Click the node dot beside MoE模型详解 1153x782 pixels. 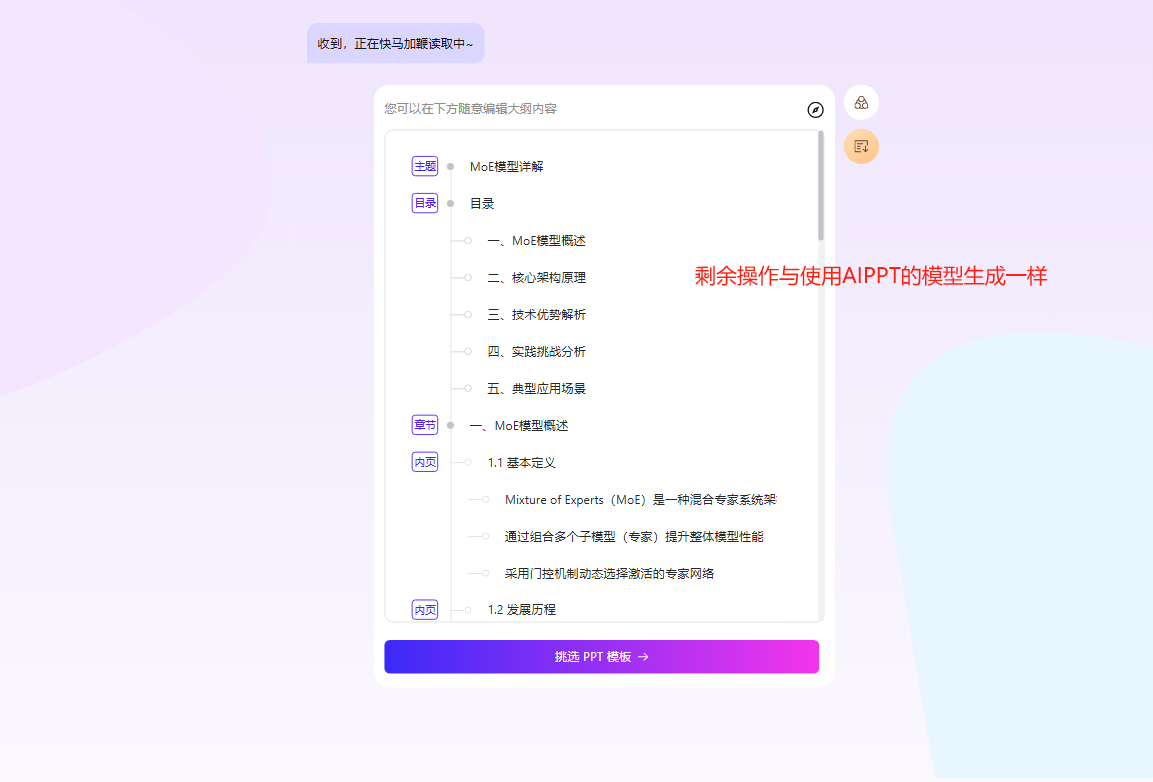[451, 167]
